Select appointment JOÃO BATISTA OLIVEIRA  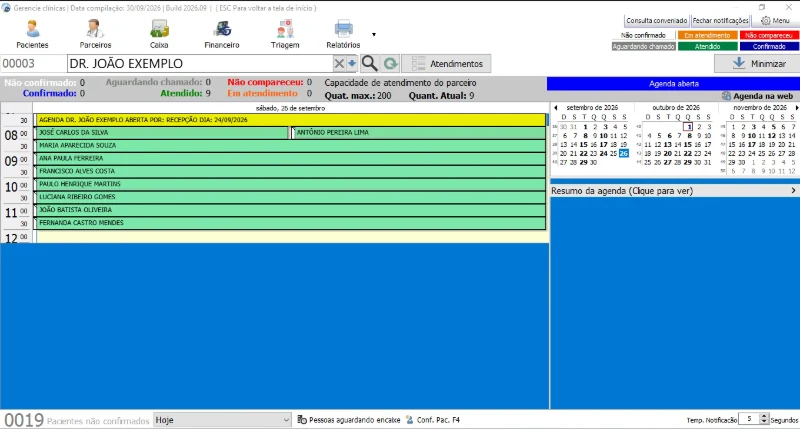[x=291, y=210]
